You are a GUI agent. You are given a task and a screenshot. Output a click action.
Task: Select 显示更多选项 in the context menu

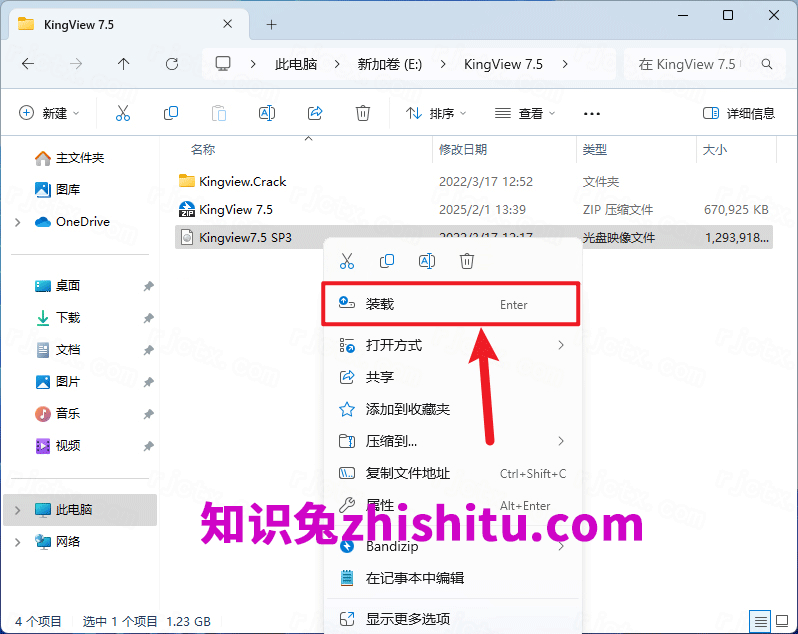(x=452, y=619)
